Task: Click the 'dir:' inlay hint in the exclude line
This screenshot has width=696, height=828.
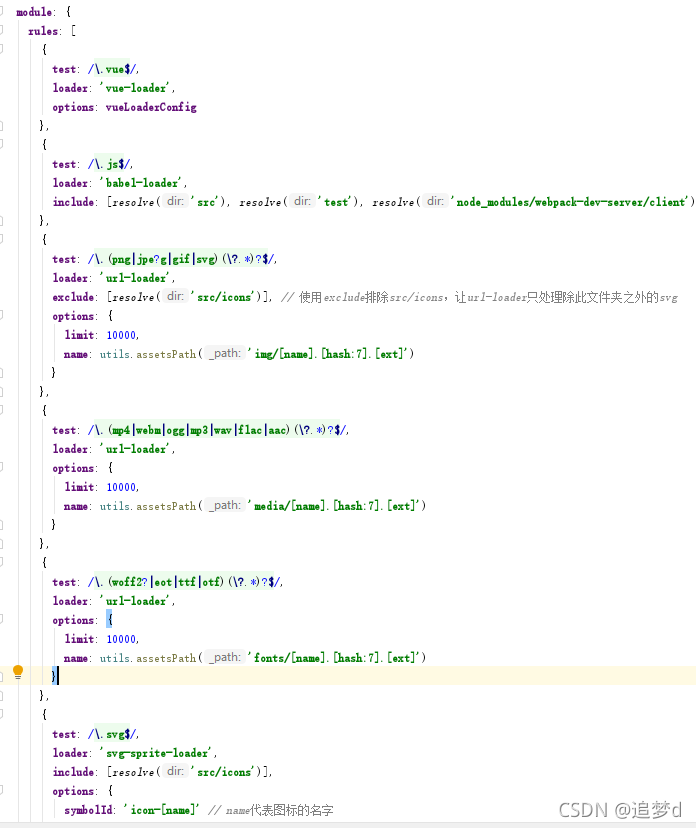Action: 175,296
